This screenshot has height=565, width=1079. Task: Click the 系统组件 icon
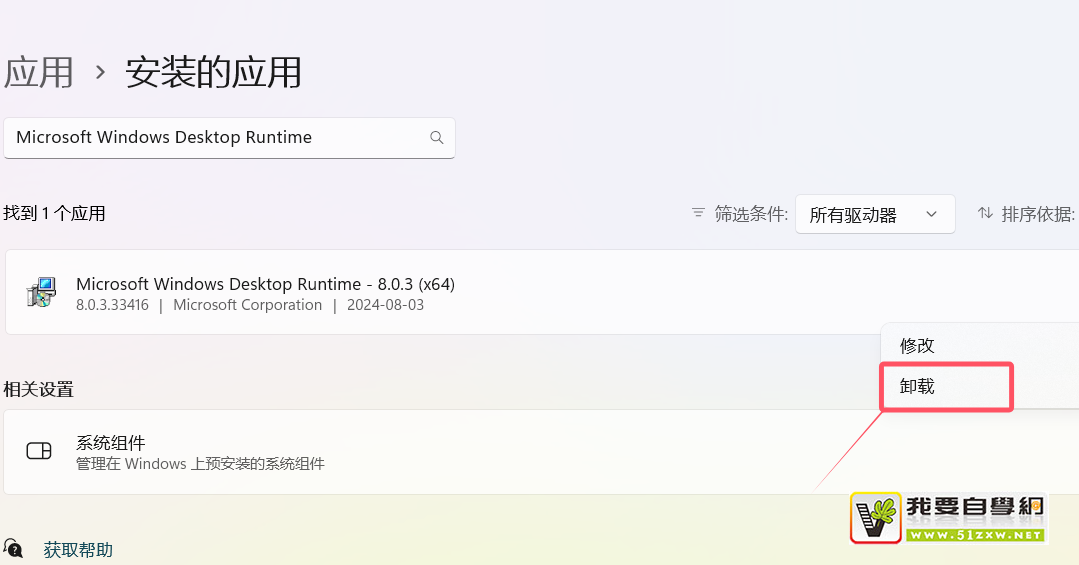click(39, 451)
